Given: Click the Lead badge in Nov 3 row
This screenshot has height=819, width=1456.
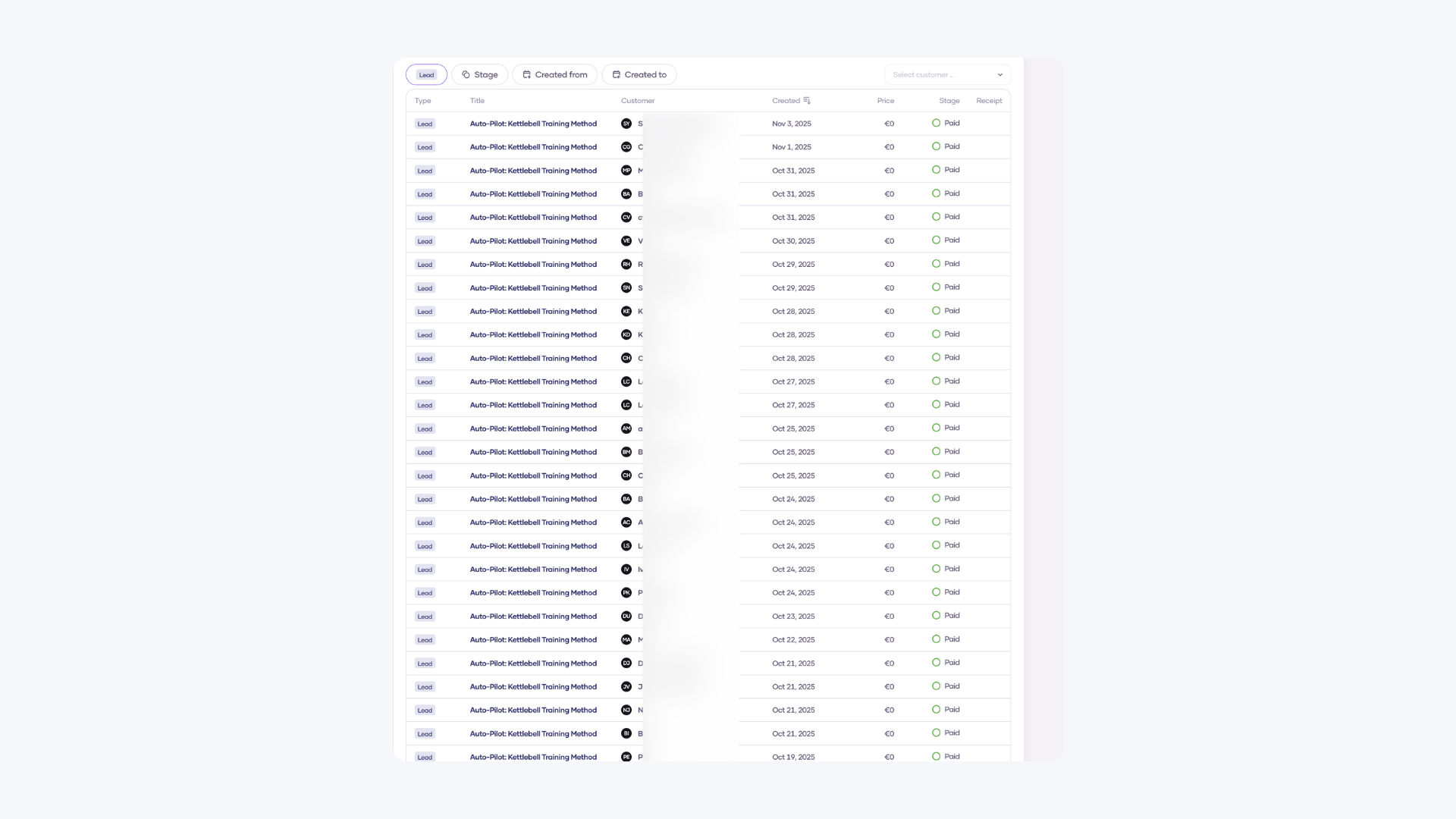Looking at the screenshot, I should [425, 124].
